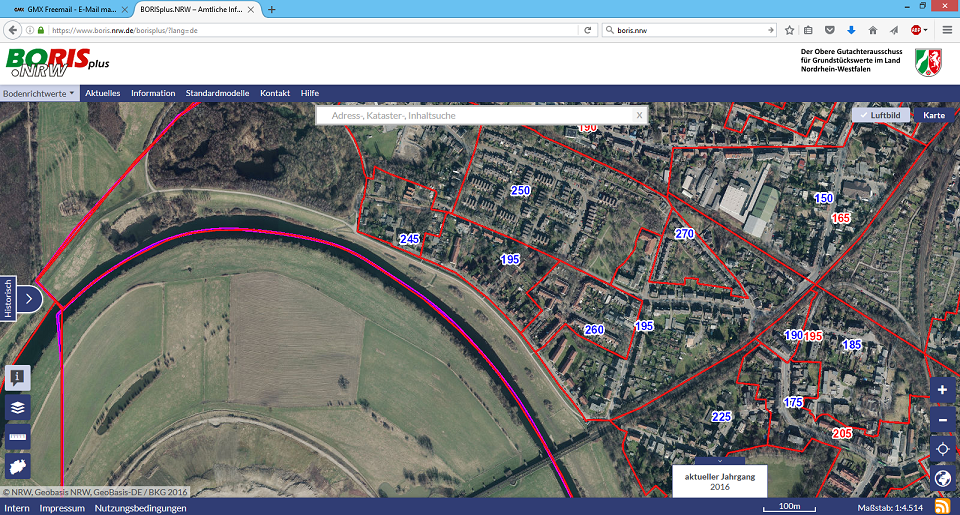Click the NRW region outline icon
This screenshot has height=515, width=960.
click(18, 466)
